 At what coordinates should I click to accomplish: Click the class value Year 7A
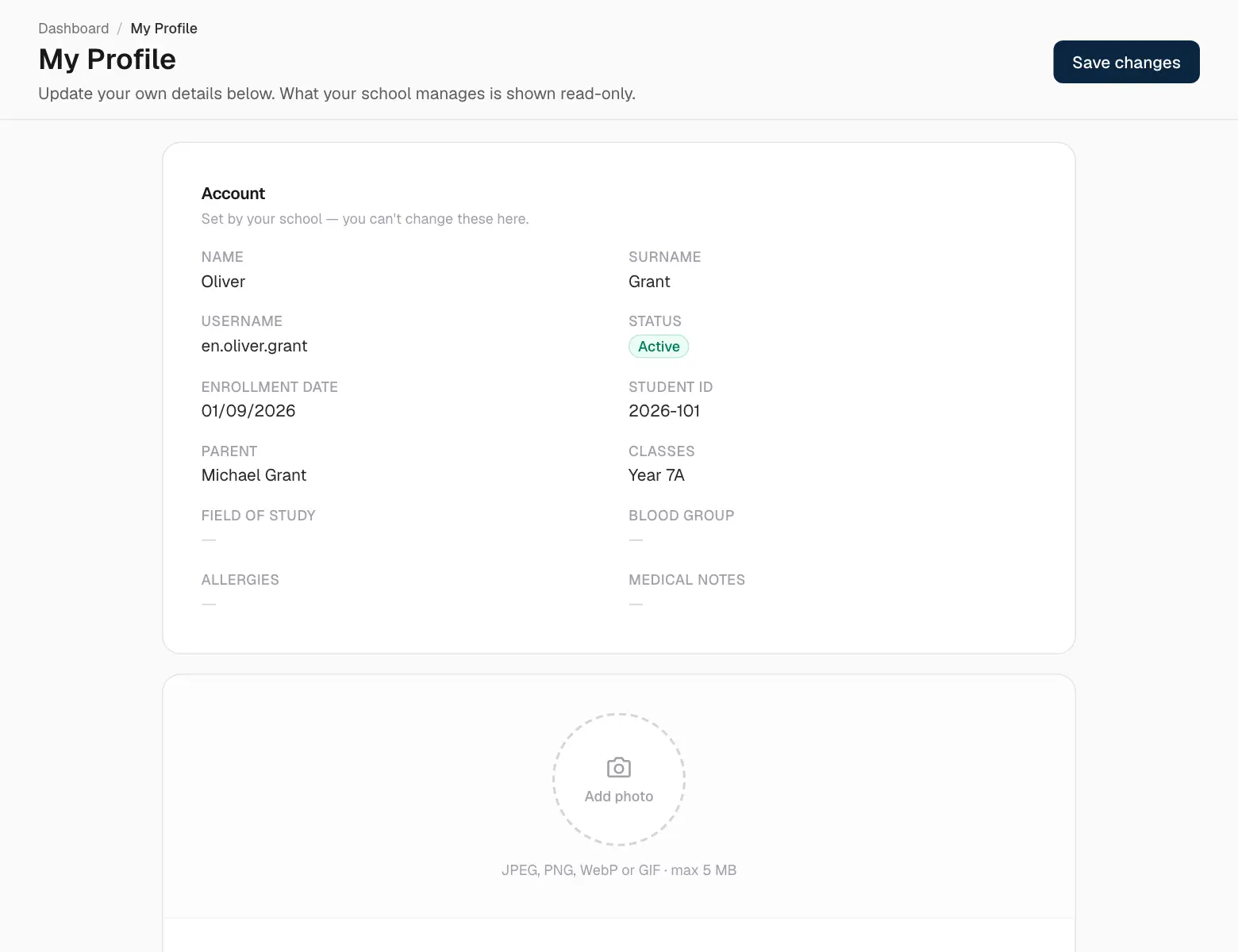[656, 475]
